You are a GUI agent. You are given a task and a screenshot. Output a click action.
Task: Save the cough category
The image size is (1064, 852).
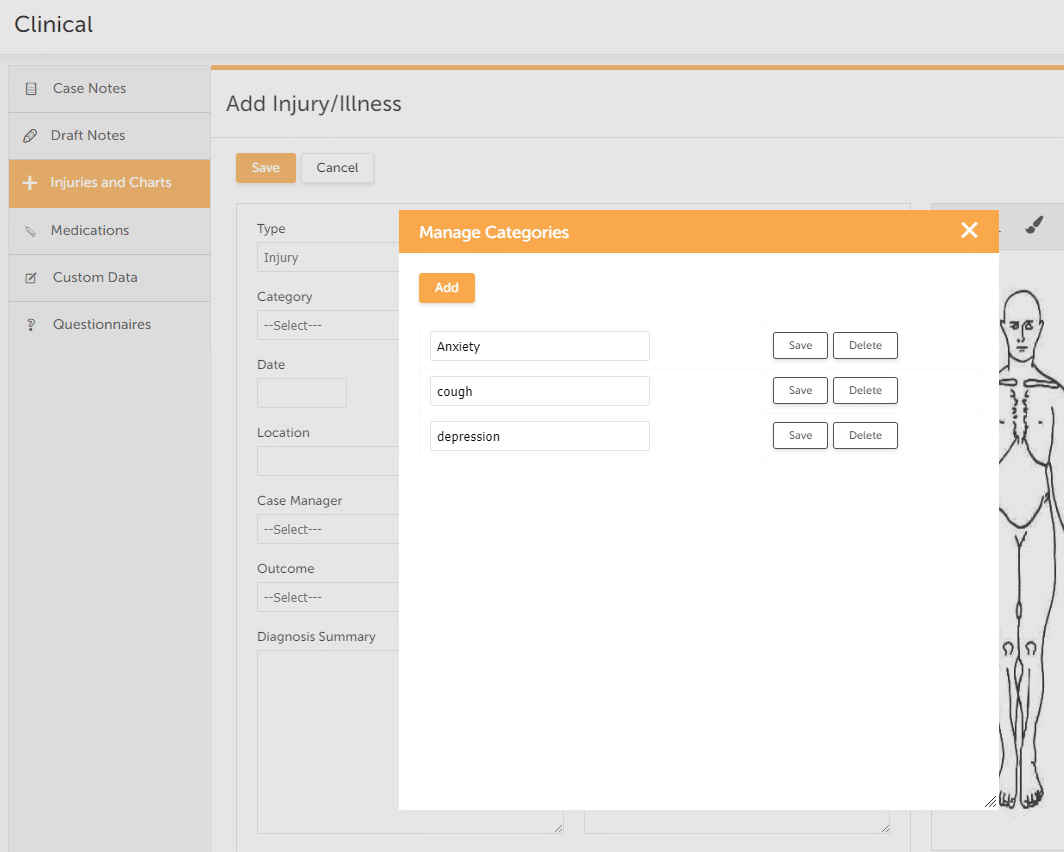[799, 390]
